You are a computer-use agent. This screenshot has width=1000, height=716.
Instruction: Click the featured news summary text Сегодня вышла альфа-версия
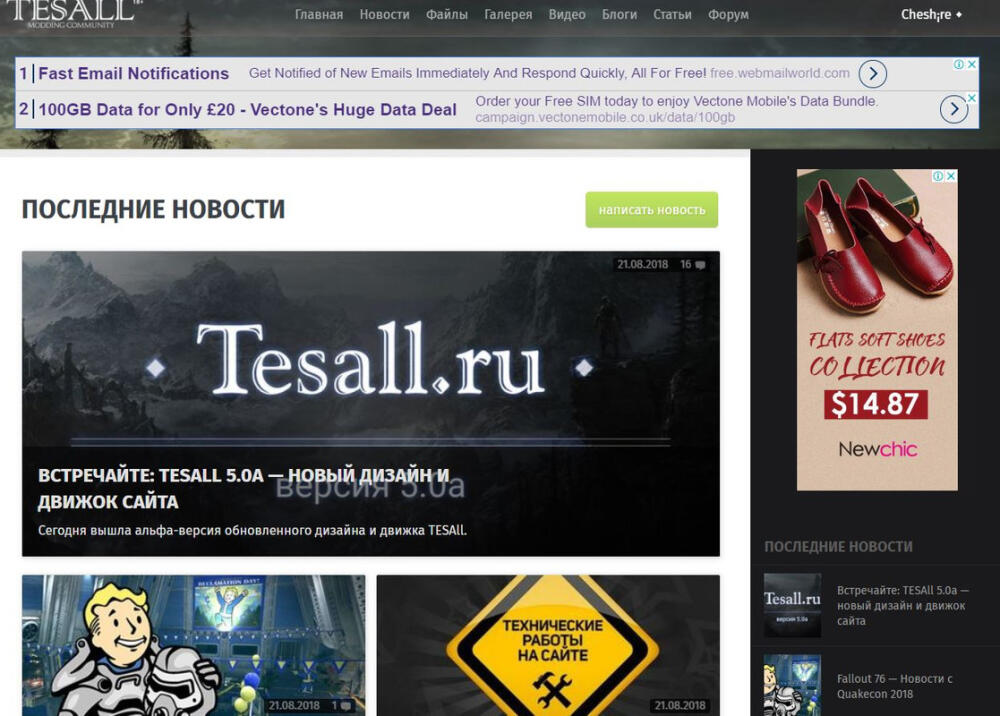click(252, 530)
